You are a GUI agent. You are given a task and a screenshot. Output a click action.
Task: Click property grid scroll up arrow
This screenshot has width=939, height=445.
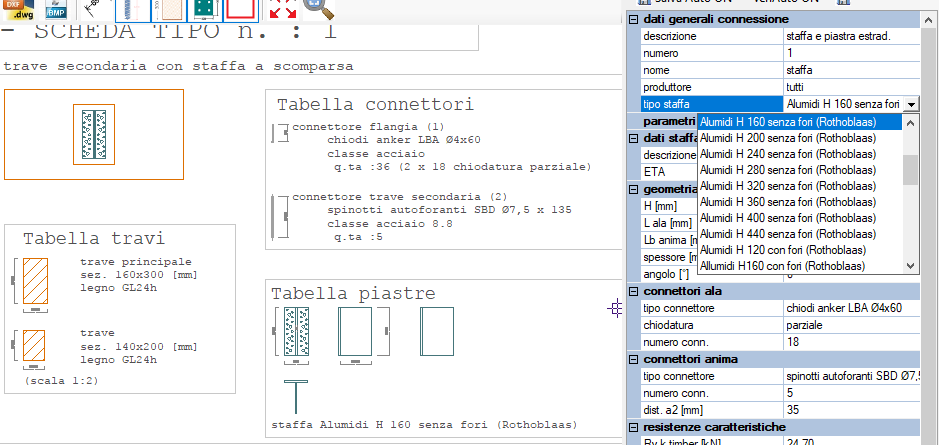930,18
